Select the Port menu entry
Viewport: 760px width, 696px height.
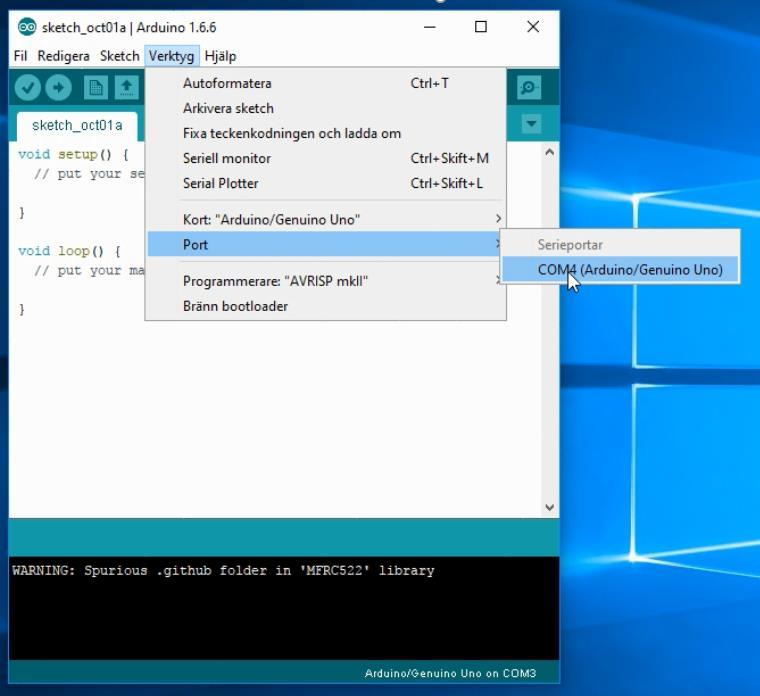point(326,244)
